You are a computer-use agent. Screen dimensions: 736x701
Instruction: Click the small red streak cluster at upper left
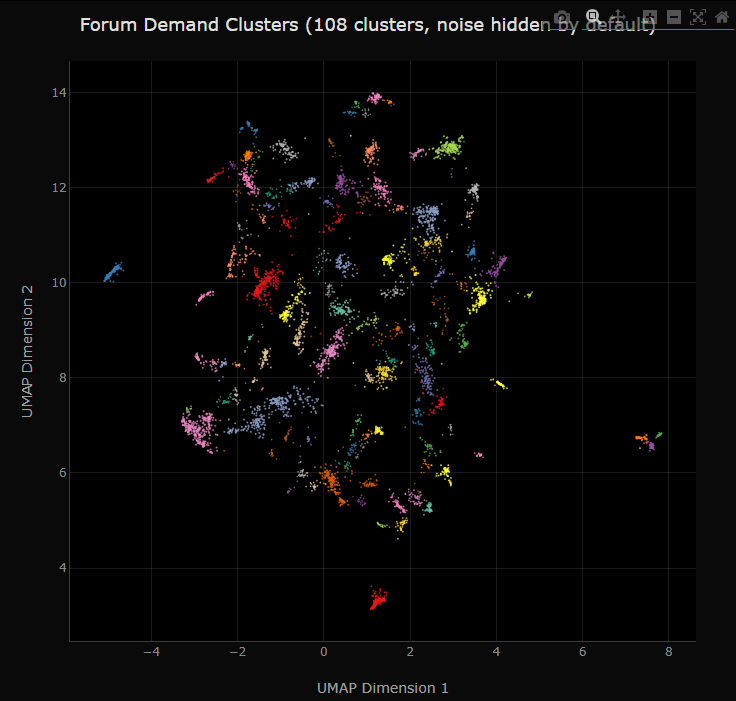point(215,177)
